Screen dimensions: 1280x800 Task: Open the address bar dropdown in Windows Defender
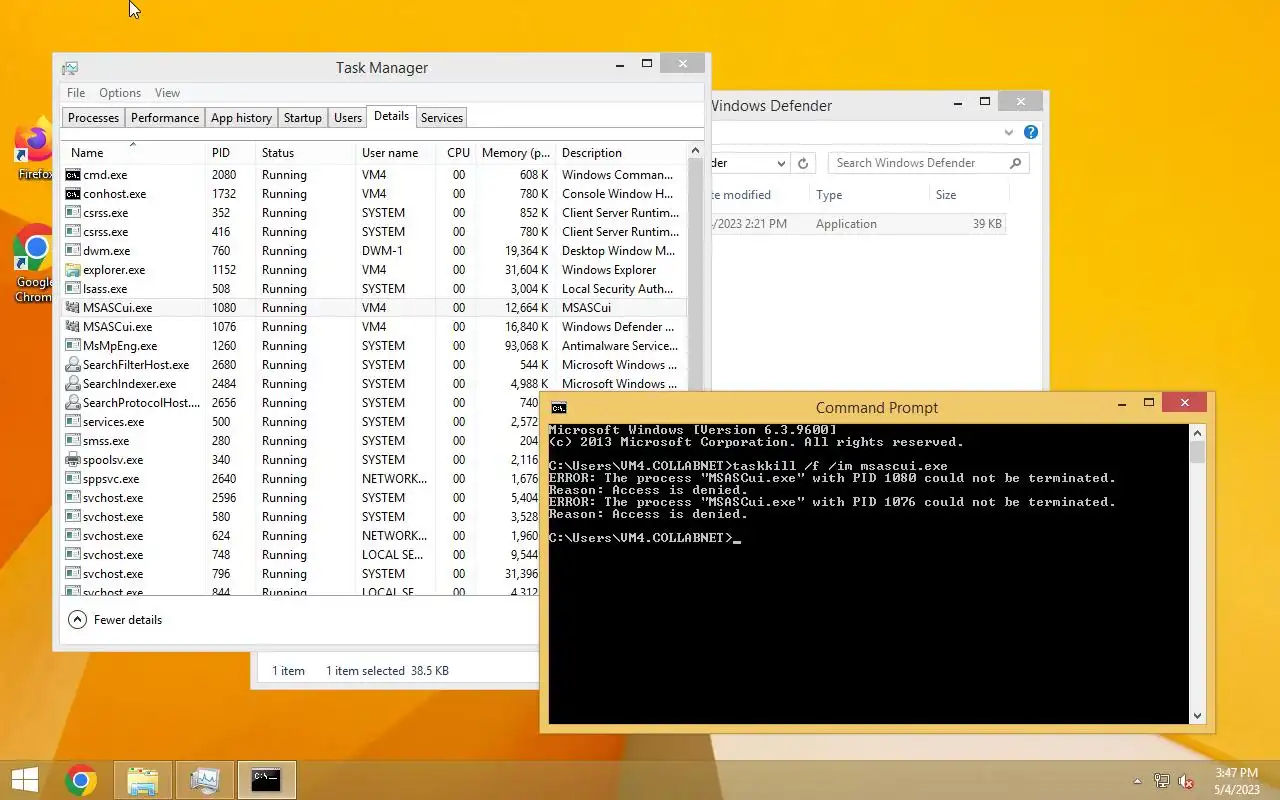point(781,163)
